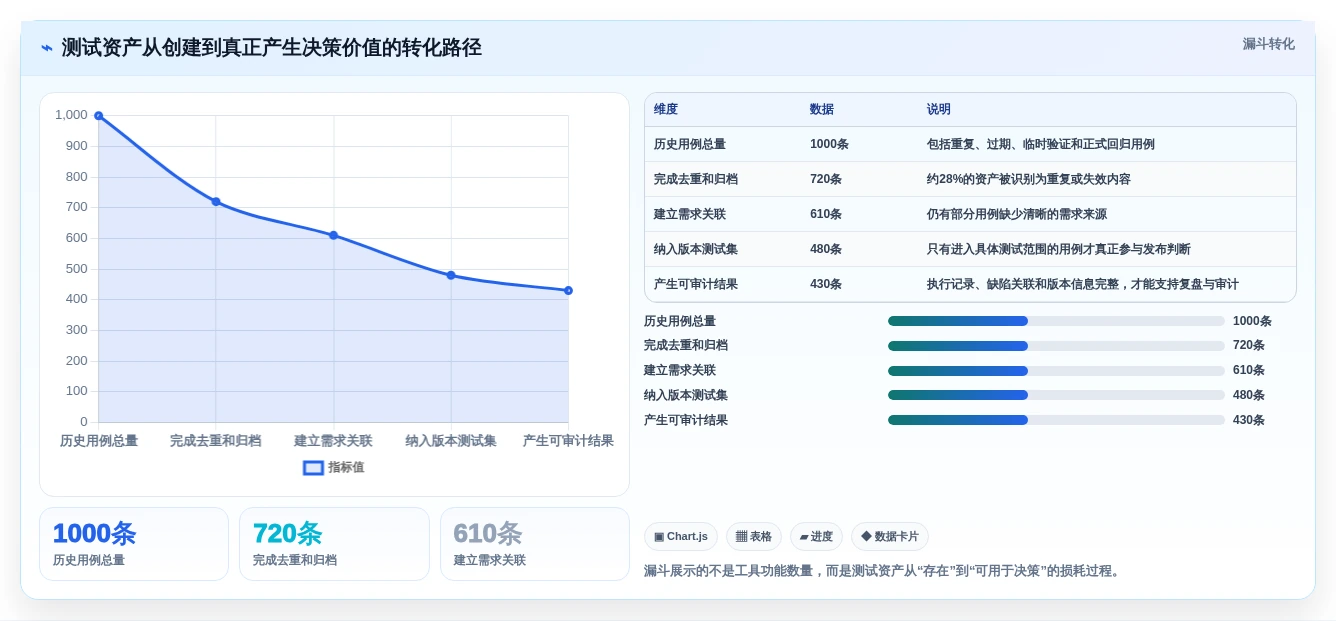
Task: Click the 漏斗转化 tag label
Action: point(1268,44)
